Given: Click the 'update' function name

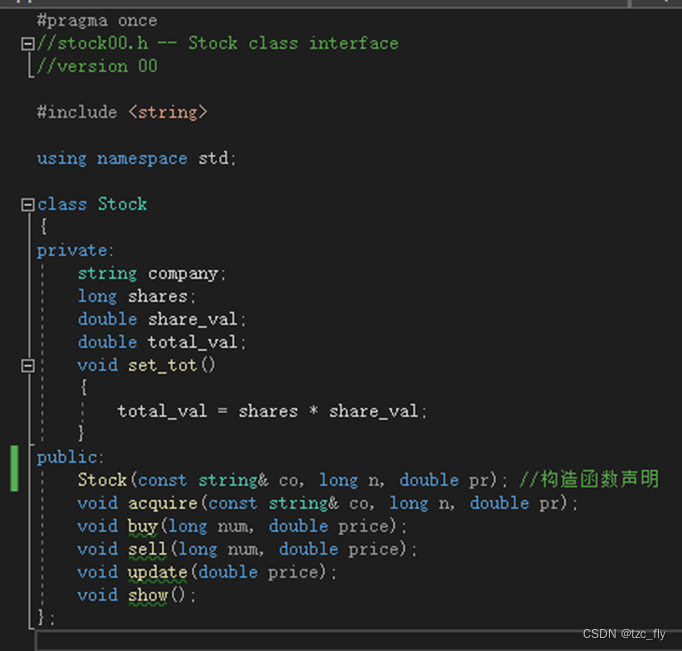Looking at the screenshot, I should point(157,572).
